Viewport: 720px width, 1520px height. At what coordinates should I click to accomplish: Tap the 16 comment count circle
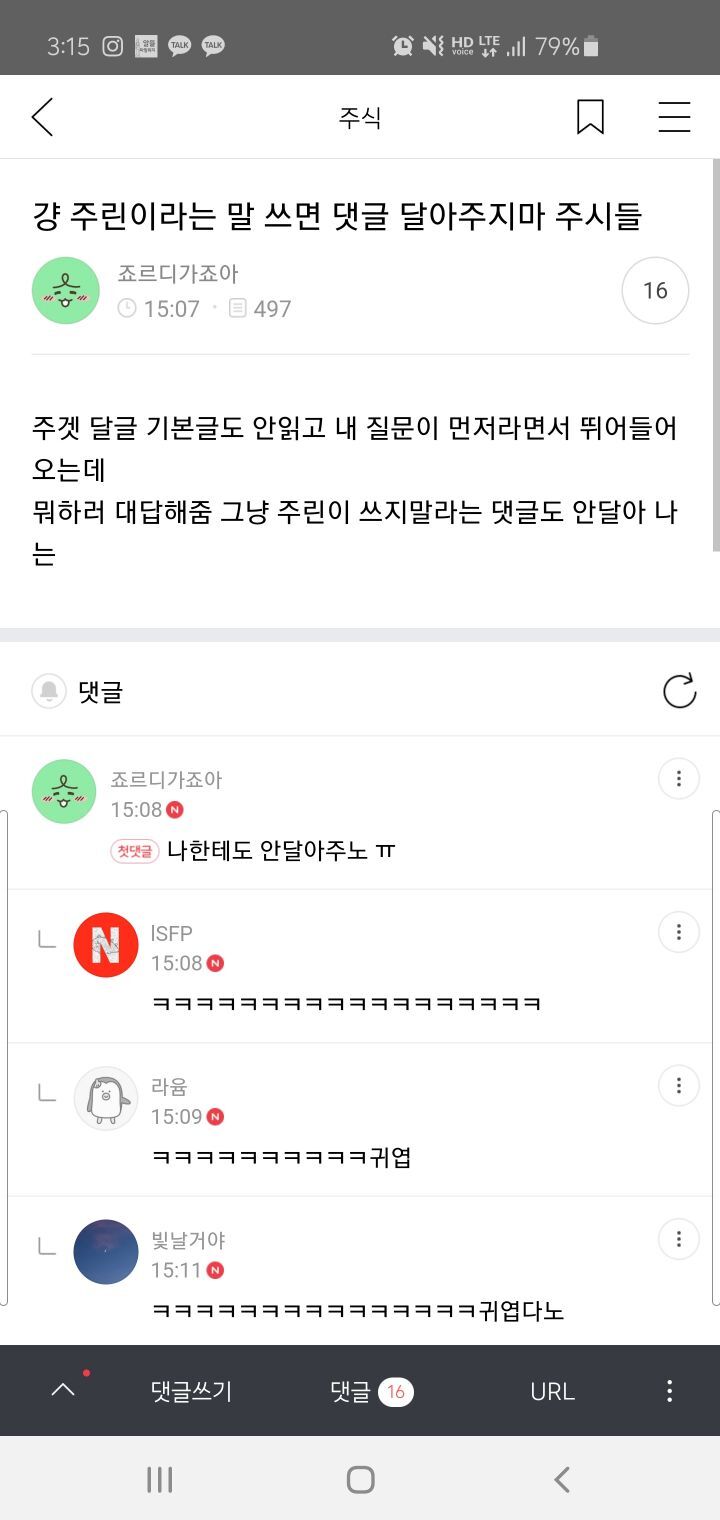click(x=655, y=291)
